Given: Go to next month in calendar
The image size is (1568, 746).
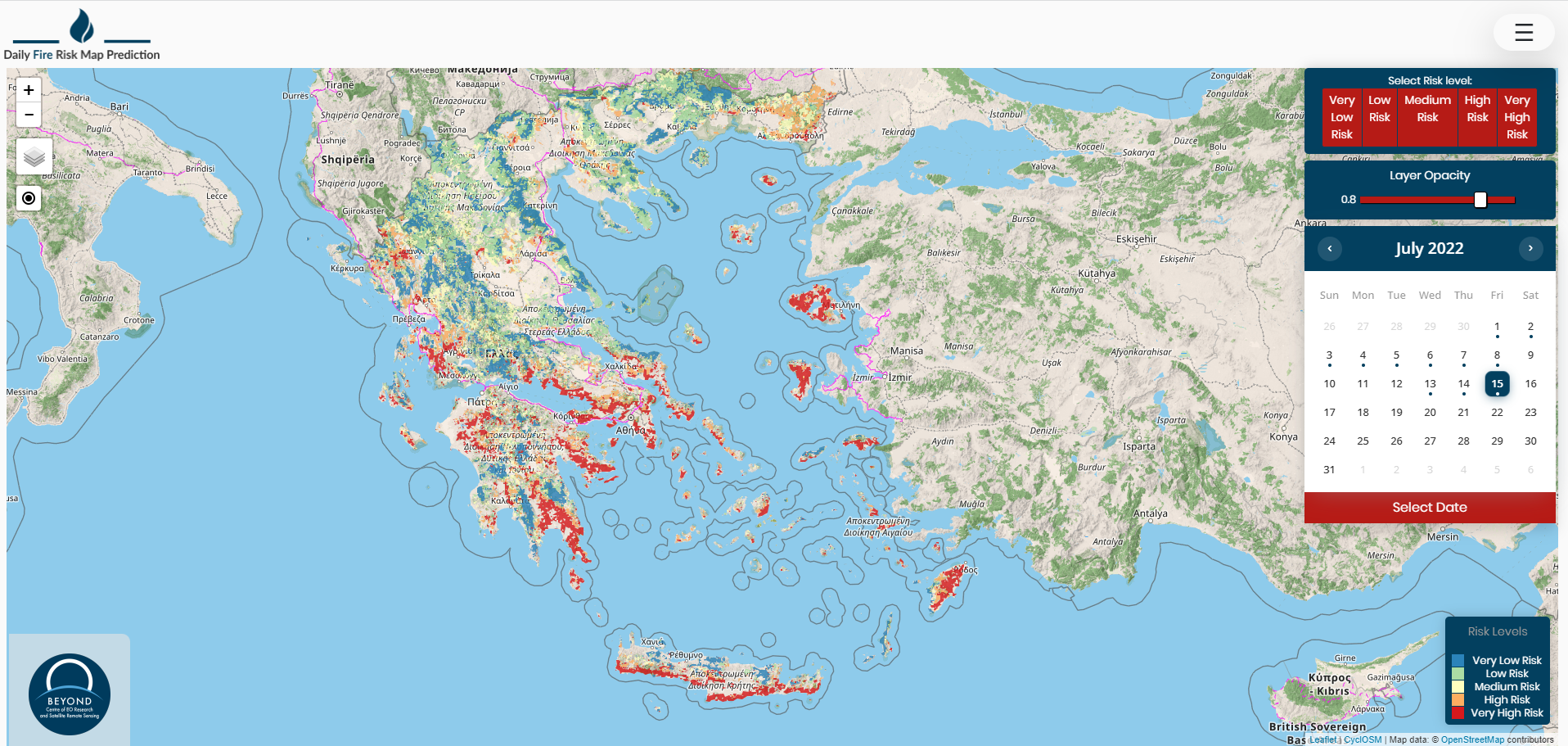Looking at the screenshot, I should 1530,248.
